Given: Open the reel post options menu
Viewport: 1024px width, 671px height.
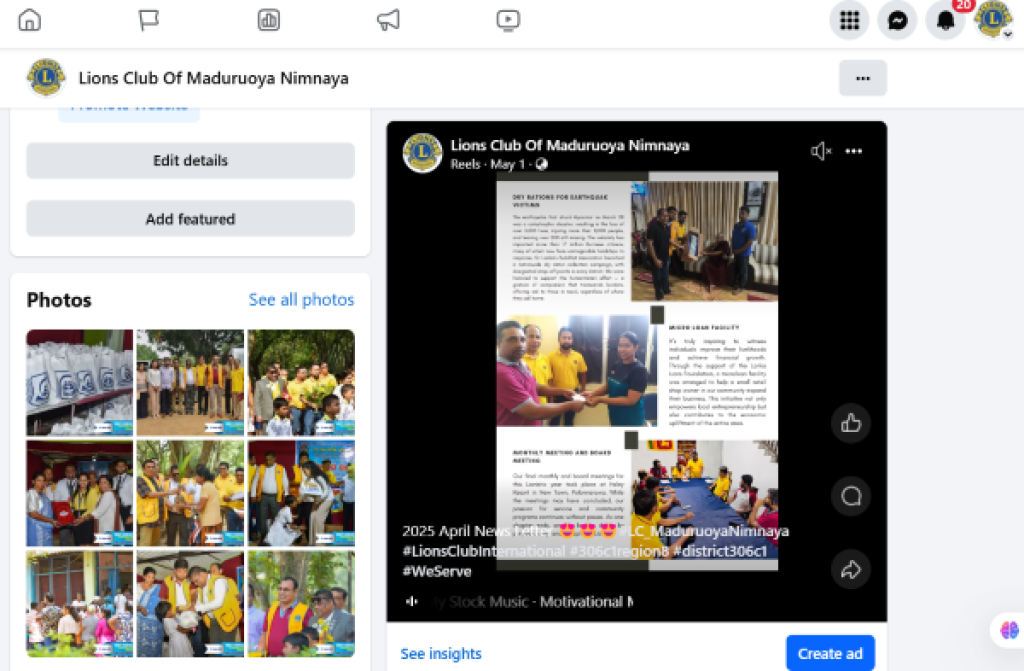Looking at the screenshot, I should pyautogui.click(x=854, y=151).
